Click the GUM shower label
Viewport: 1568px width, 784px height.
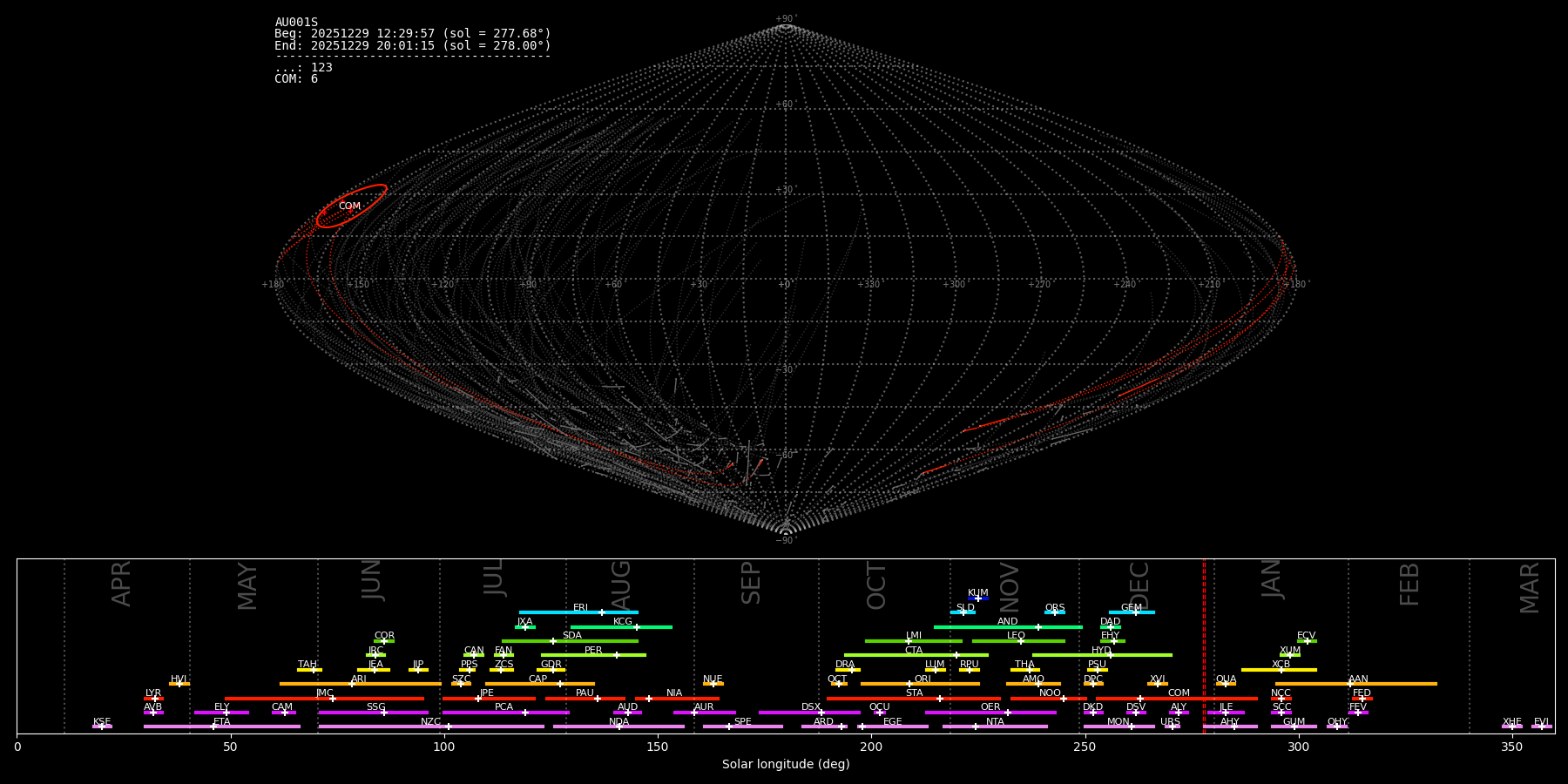[x=1294, y=721]
